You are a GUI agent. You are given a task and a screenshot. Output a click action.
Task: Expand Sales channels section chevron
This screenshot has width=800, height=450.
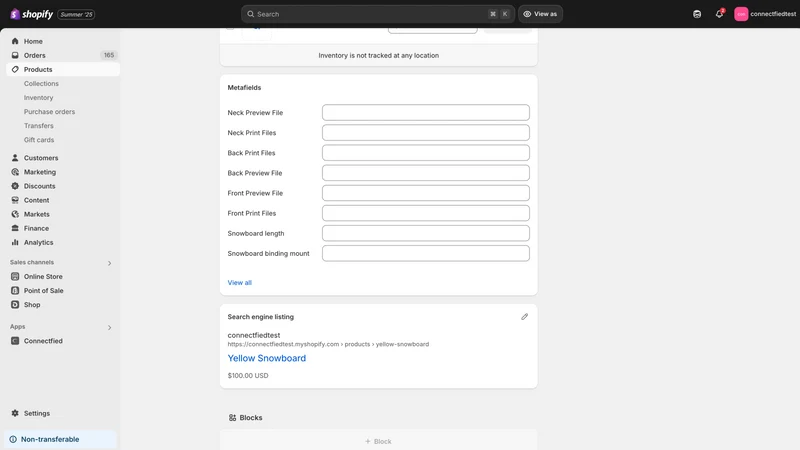(109, 263)
